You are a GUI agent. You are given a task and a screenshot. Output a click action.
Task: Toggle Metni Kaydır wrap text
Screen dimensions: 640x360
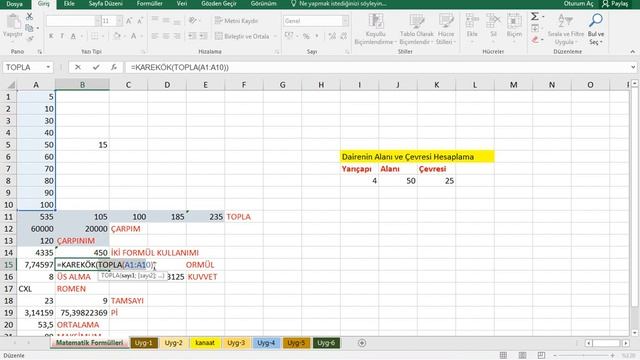236,20
